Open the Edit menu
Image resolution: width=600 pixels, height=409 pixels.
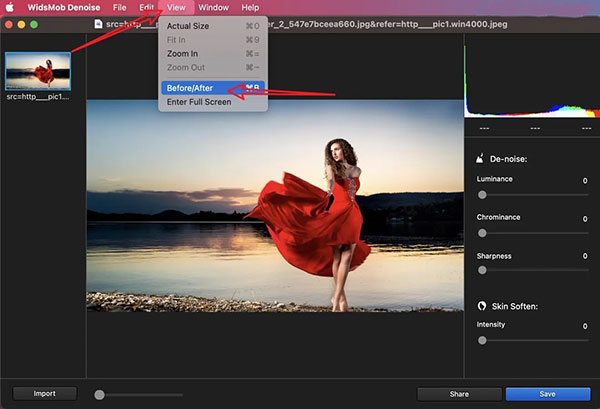(x=147, y=7)
